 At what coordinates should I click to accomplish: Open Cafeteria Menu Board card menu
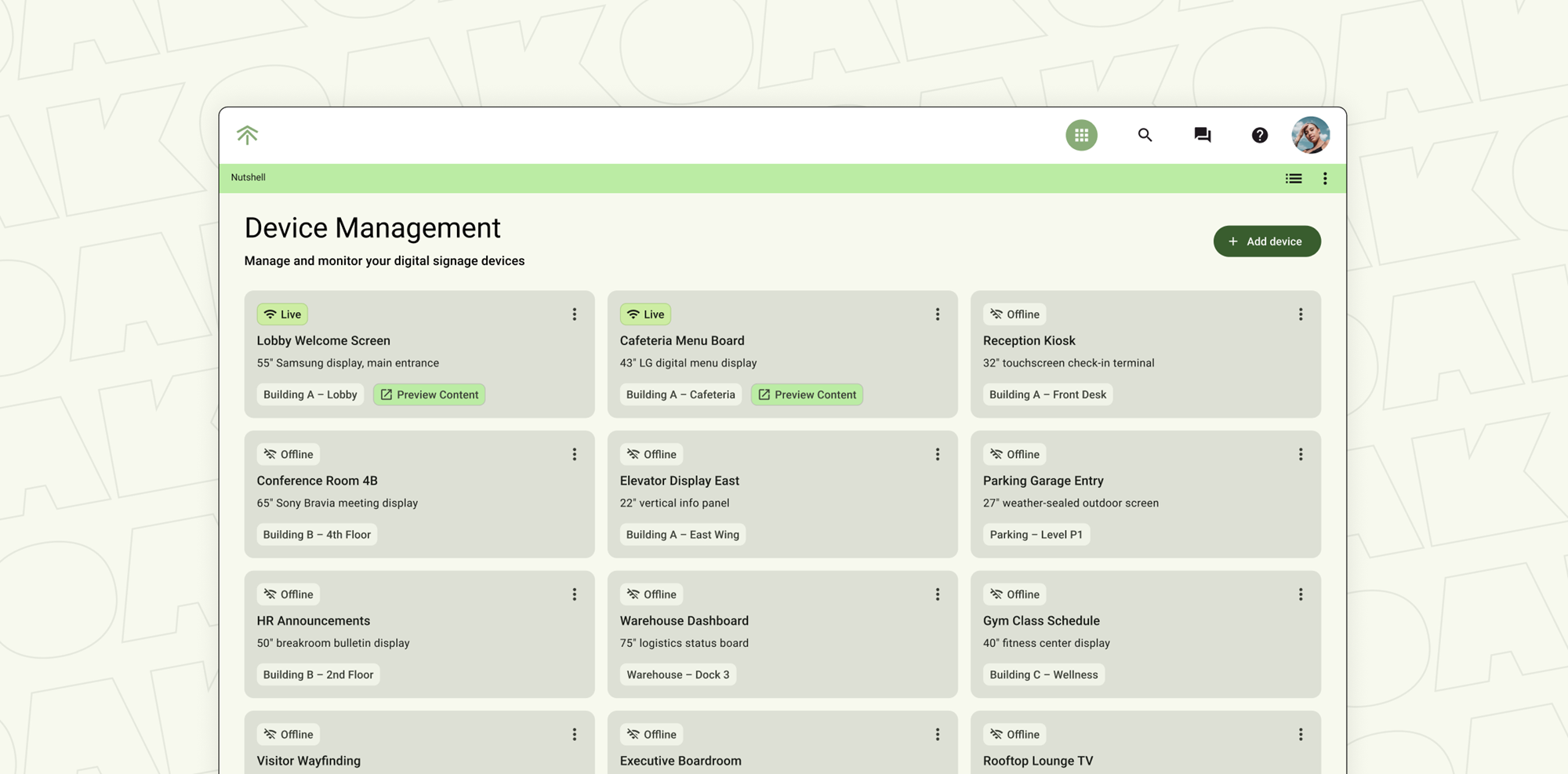tap(937, 314)
